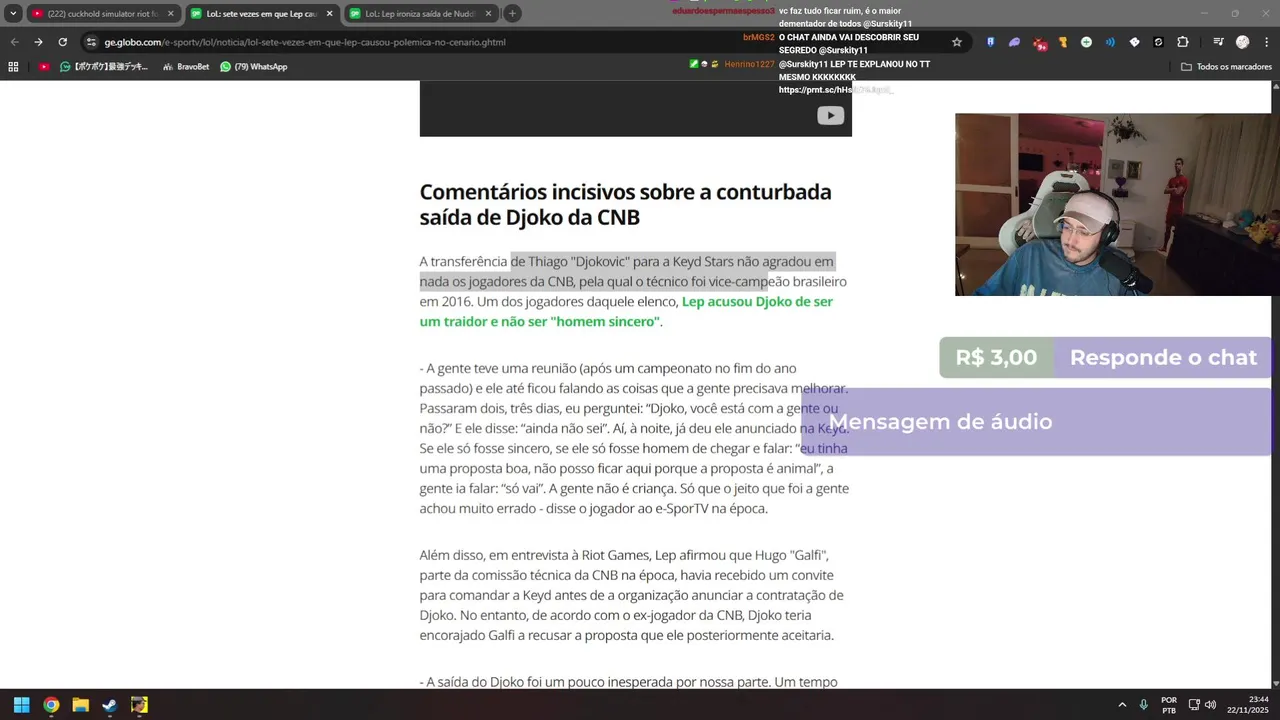The image size is (1280, 720).
Task: Switch the POR PTB input language
Action: (1169, 705)
